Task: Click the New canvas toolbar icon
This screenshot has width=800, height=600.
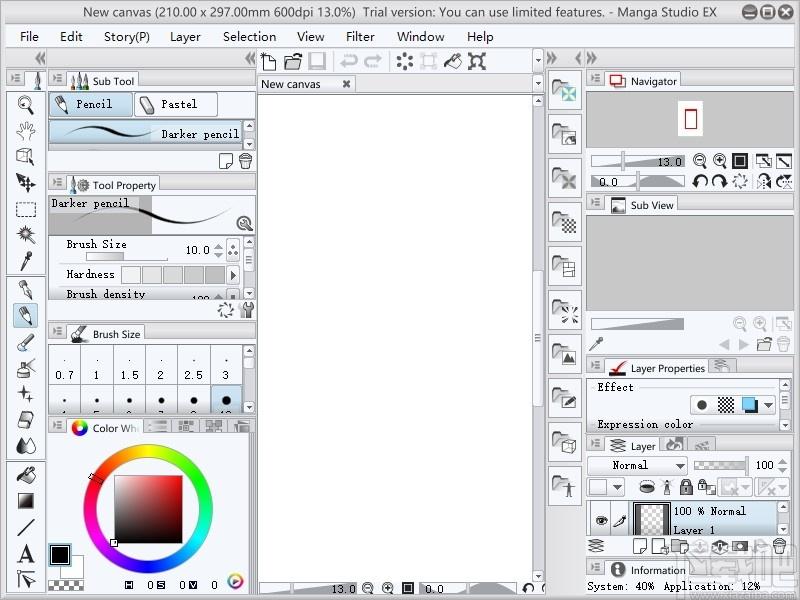Action: 268,61
